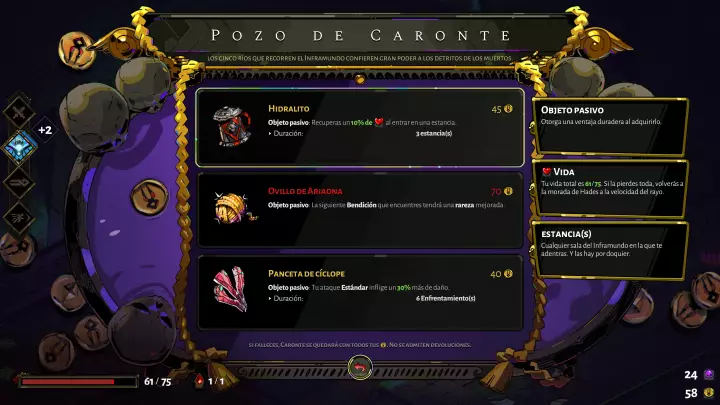Click the purple gem currency icon
Viewport: 720px width, 405px height.
click(709, 375)
